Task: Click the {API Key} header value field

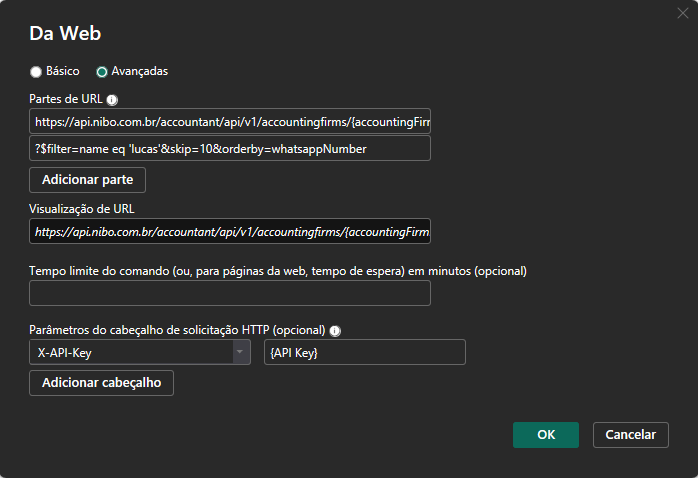Action: point(365,352)
